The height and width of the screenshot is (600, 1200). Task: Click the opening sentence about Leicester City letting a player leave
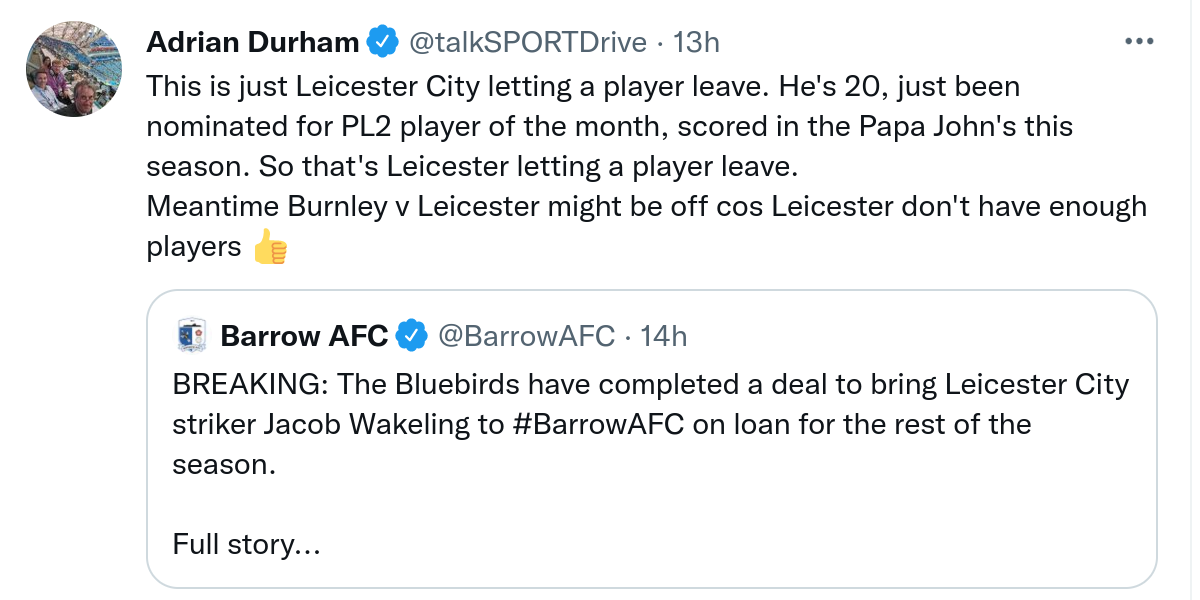point(440,87)
